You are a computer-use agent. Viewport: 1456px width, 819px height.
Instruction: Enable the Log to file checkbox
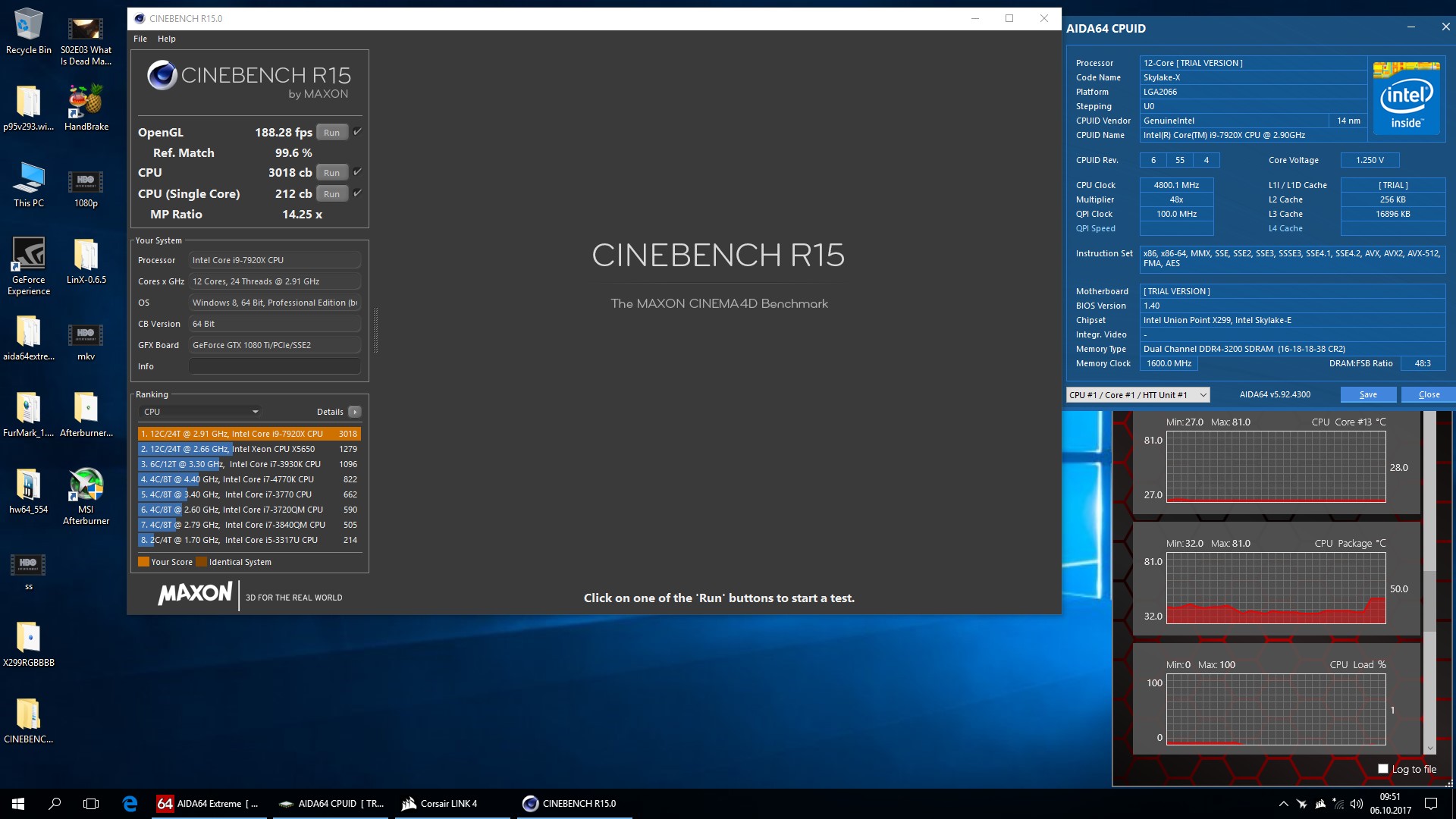click(x=1383, y=768)
